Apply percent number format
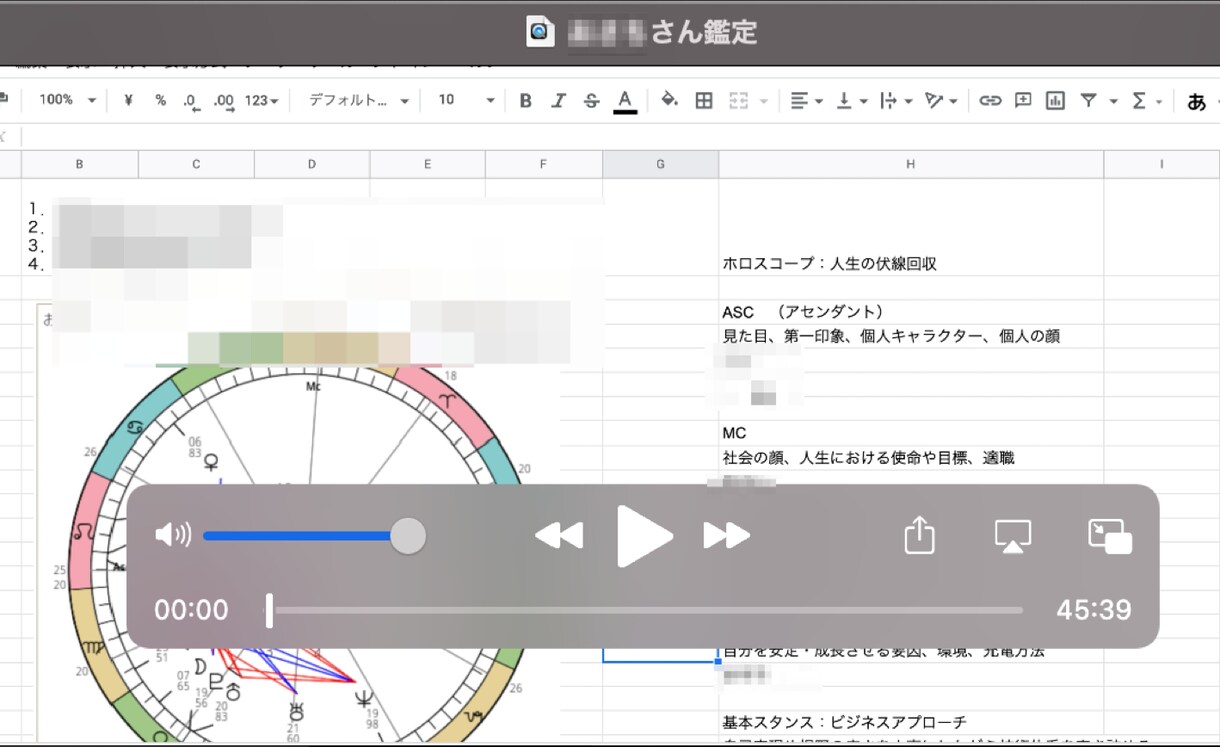 point(160,100)
